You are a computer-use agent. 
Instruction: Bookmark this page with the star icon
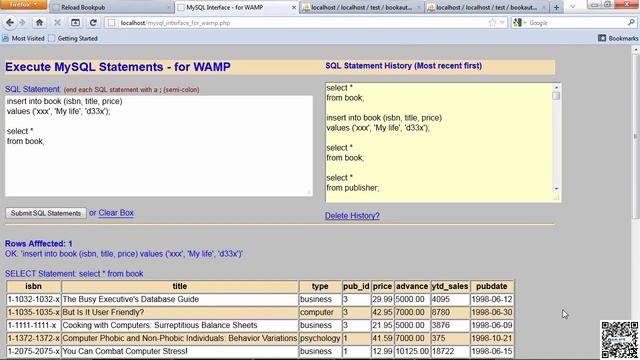[x=492, y=23]
